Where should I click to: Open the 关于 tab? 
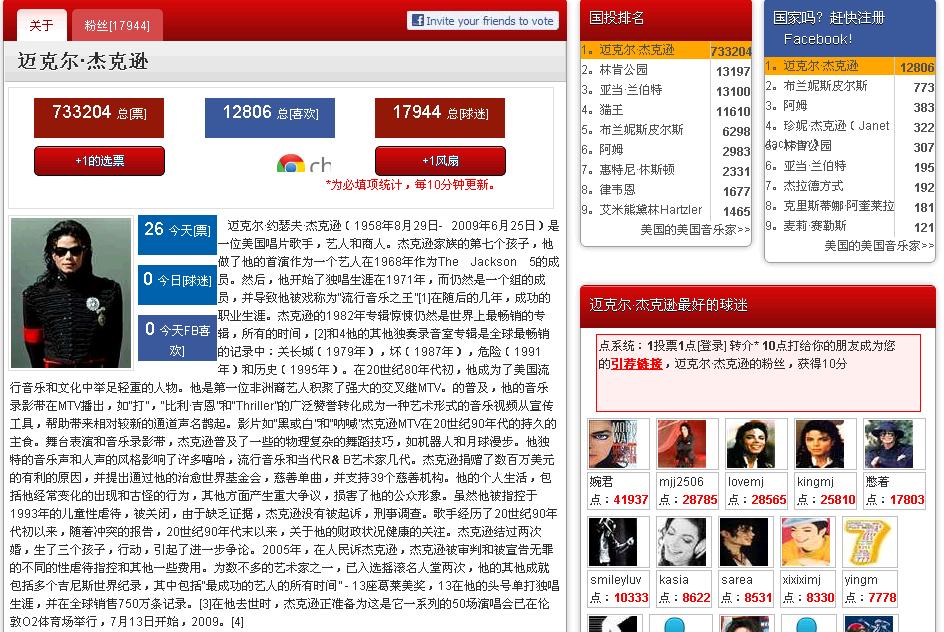(42, 25)
